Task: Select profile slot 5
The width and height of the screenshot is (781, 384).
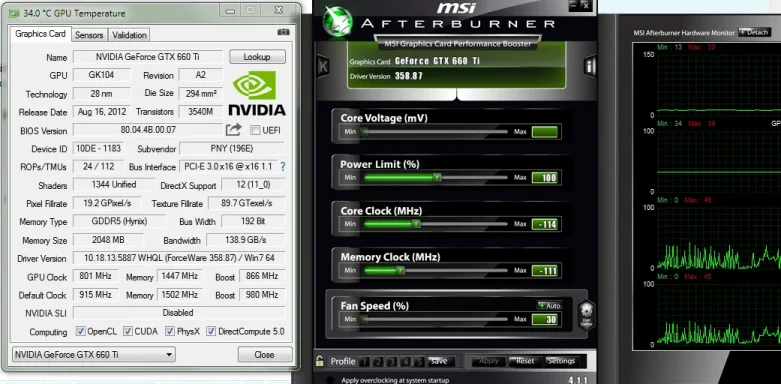Action: pos(419,362)
